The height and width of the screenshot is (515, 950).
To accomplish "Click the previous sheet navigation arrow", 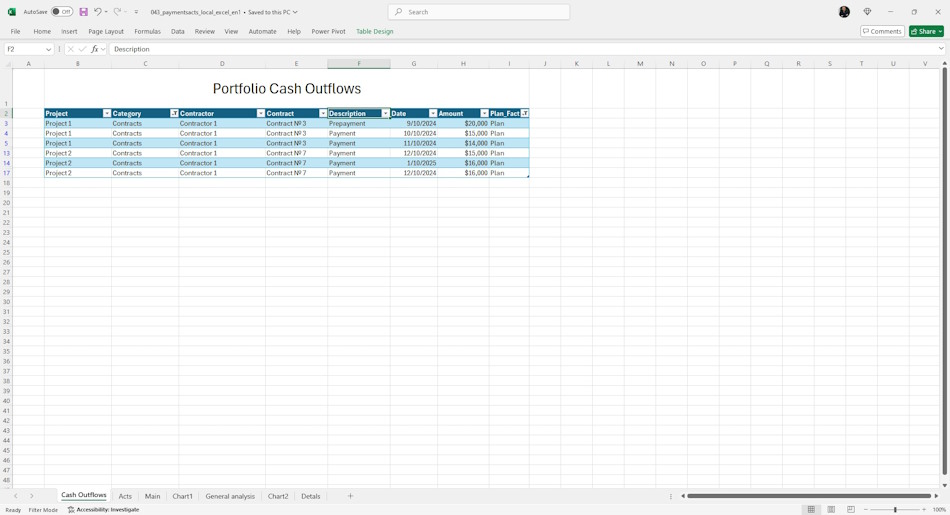I will (x=16, y=496).
